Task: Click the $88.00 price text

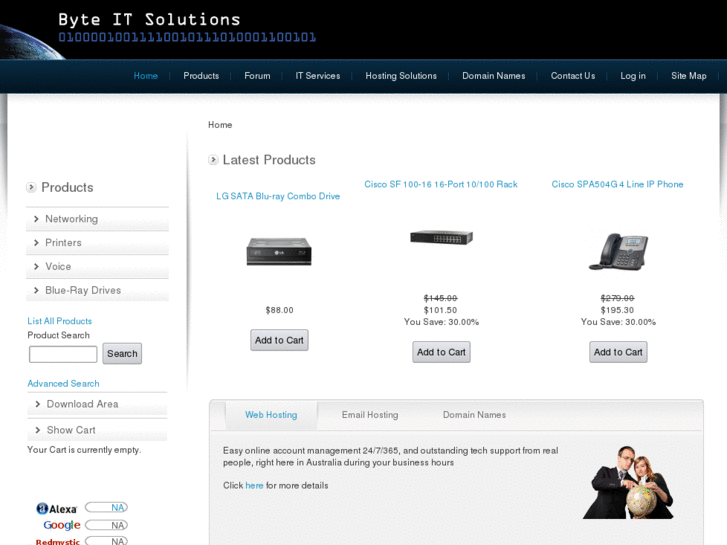Action: [x=279, y=310]
